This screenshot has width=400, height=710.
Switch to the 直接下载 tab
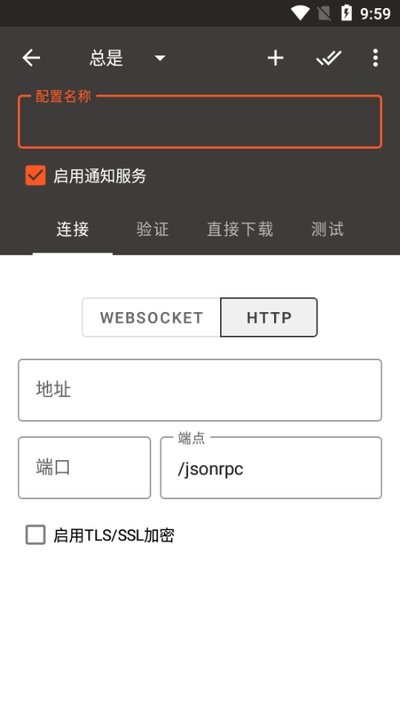[x=240, y=229]
